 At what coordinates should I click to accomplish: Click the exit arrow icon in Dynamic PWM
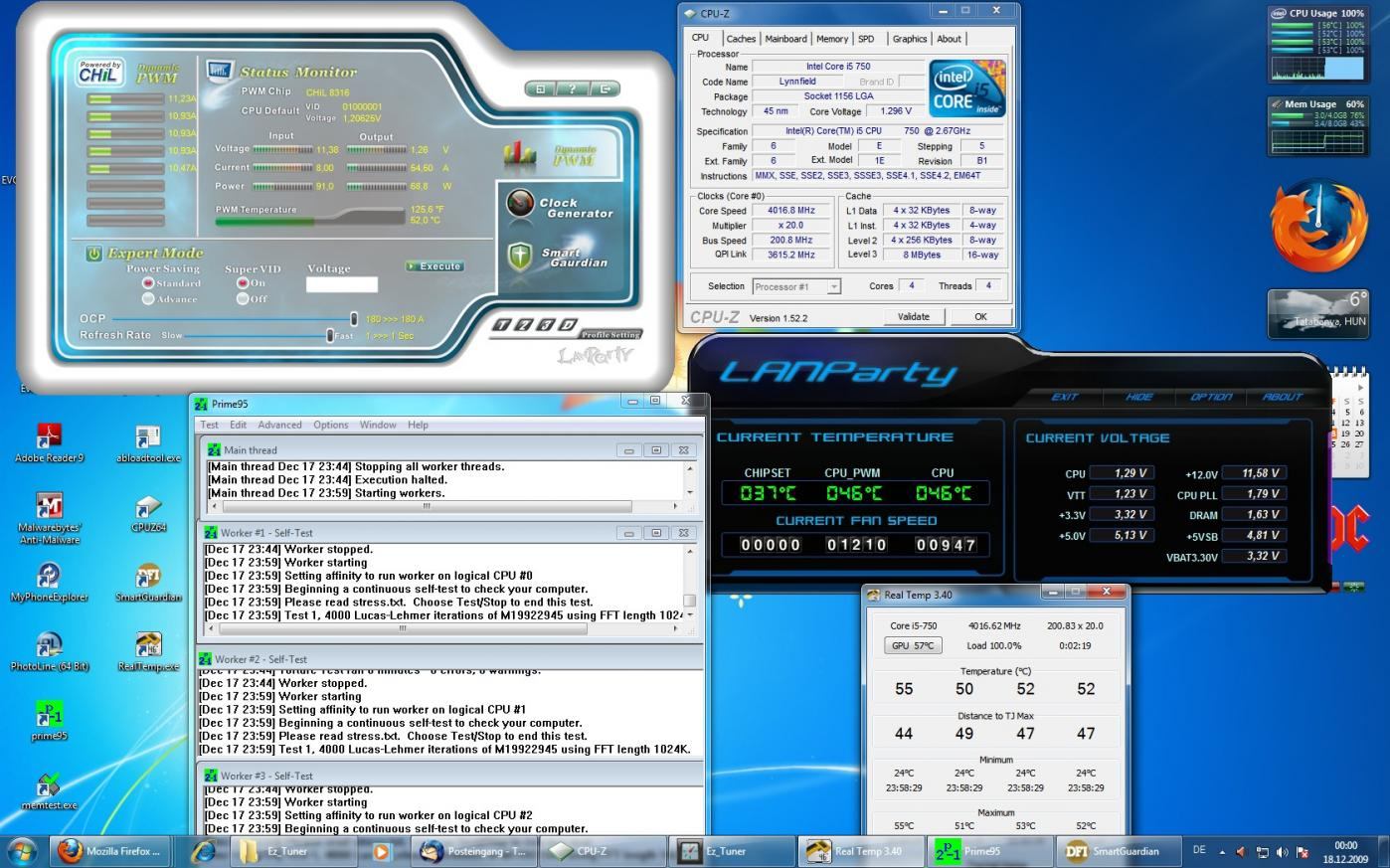coord(604,88)
